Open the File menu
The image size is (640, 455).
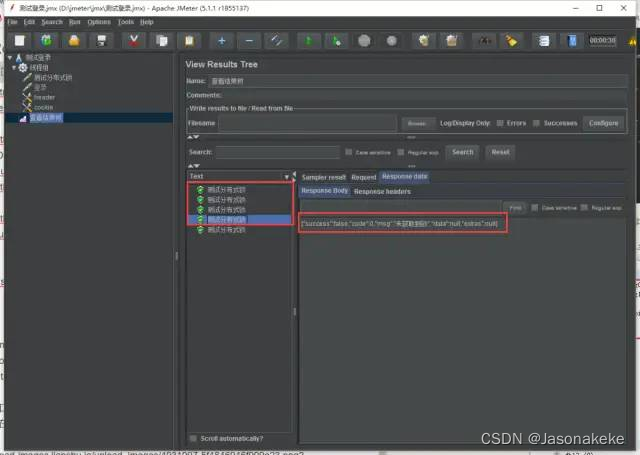coord(13,22)
